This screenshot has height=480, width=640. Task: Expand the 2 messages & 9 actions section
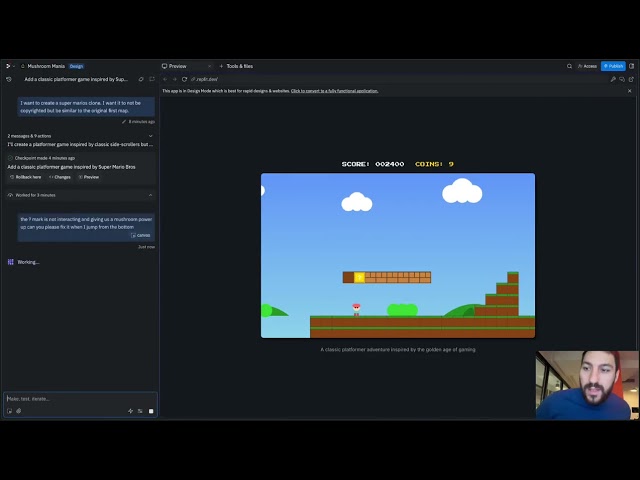[150, 136]
